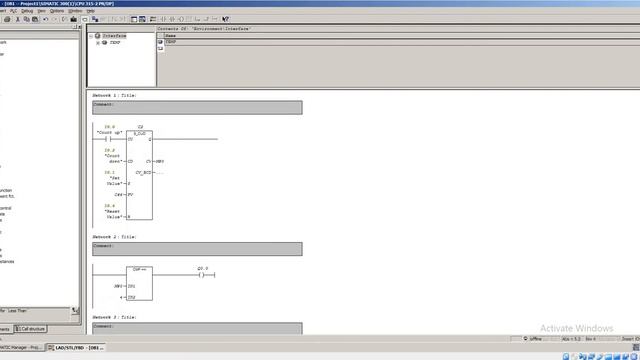Click the value 4 at comparator IN2
Image resolution: width=640 pixels, height=360 pixels.
click(121, 298)
